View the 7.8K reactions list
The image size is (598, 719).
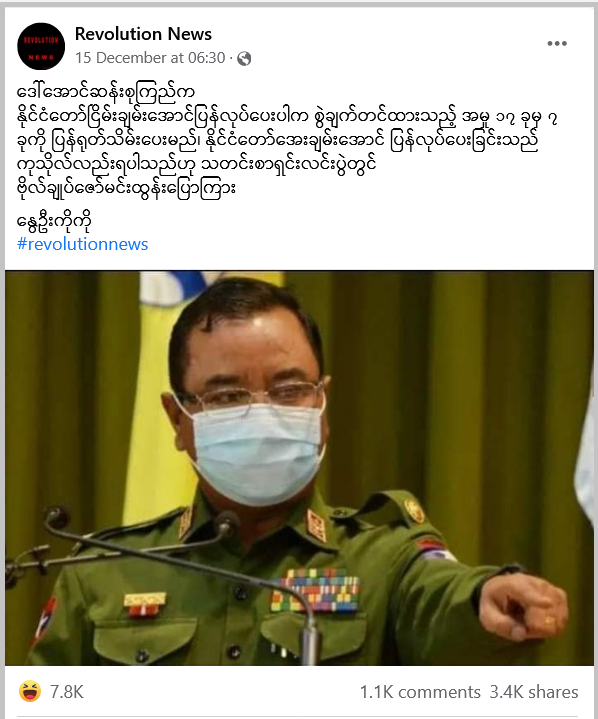tap(66, 692)
